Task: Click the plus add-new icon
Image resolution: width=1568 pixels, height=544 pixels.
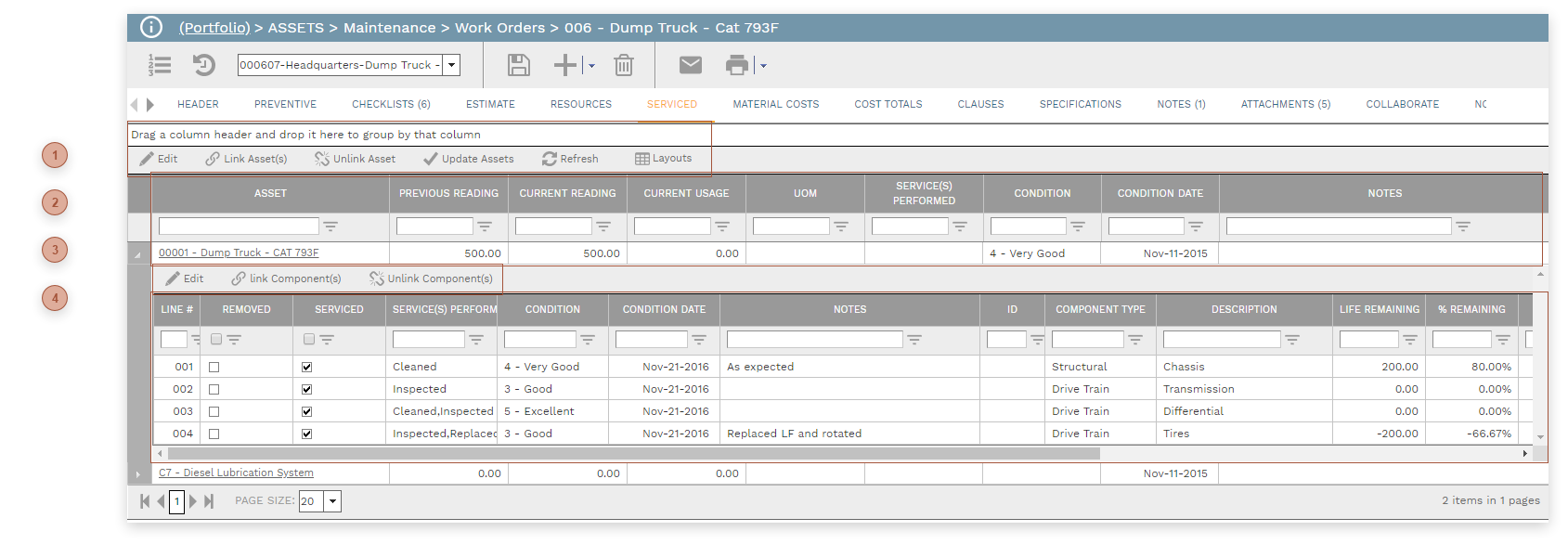Action: 565,65
